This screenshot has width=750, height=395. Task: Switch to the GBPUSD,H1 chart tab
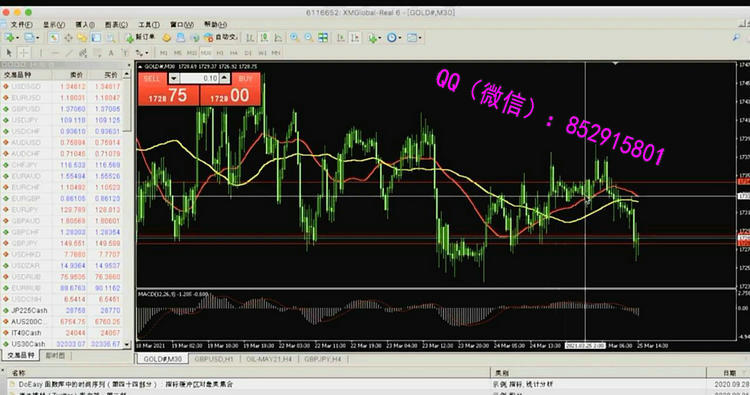(x=214, y=359)
